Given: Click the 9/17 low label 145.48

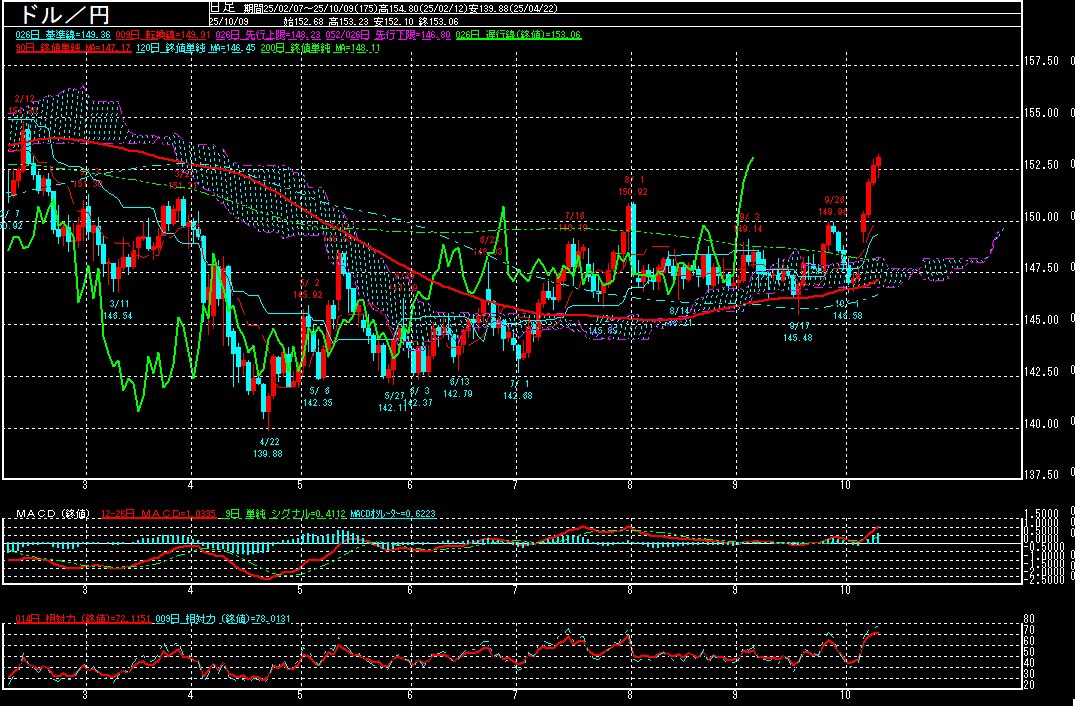Looking at the screenshot, I should (797, 332).
